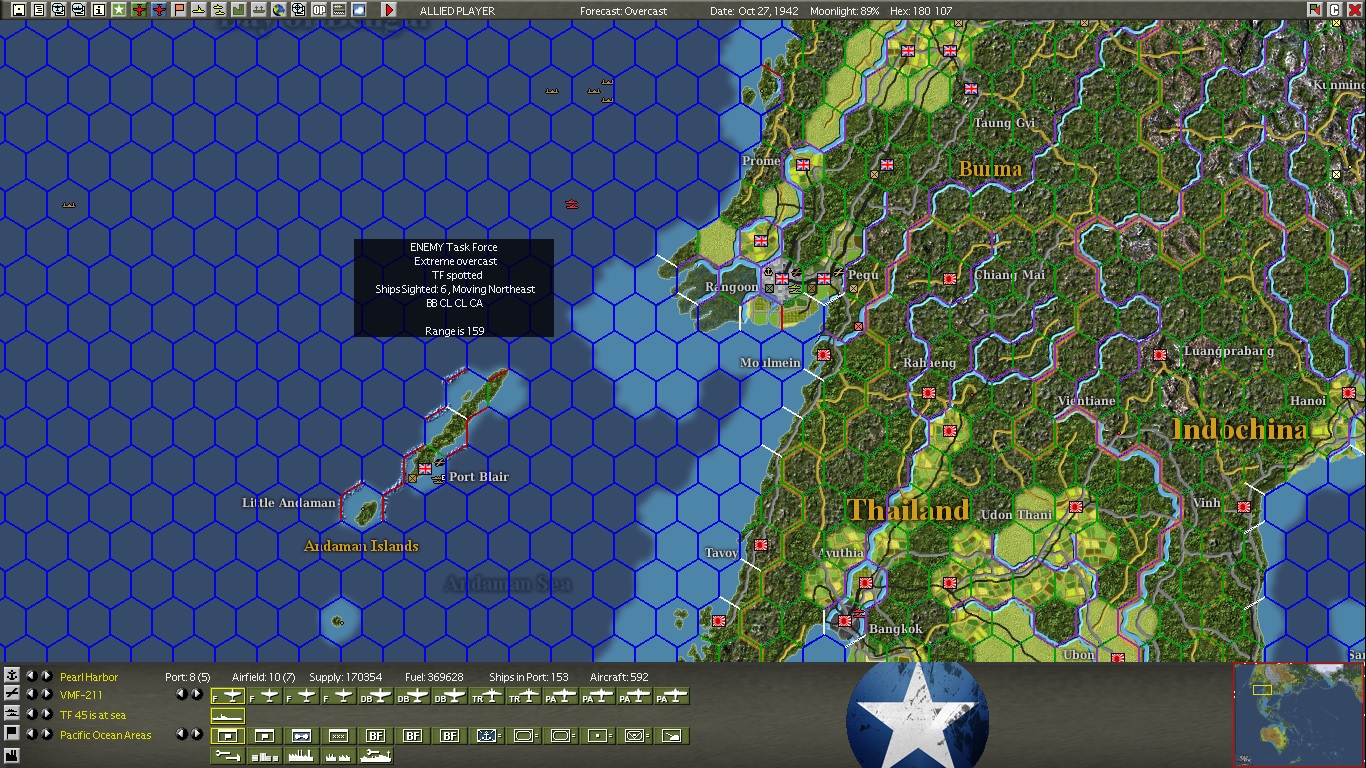Select the highlighted first fighter squadron icon
The image size is (1366, 768).
click(228, 696)
